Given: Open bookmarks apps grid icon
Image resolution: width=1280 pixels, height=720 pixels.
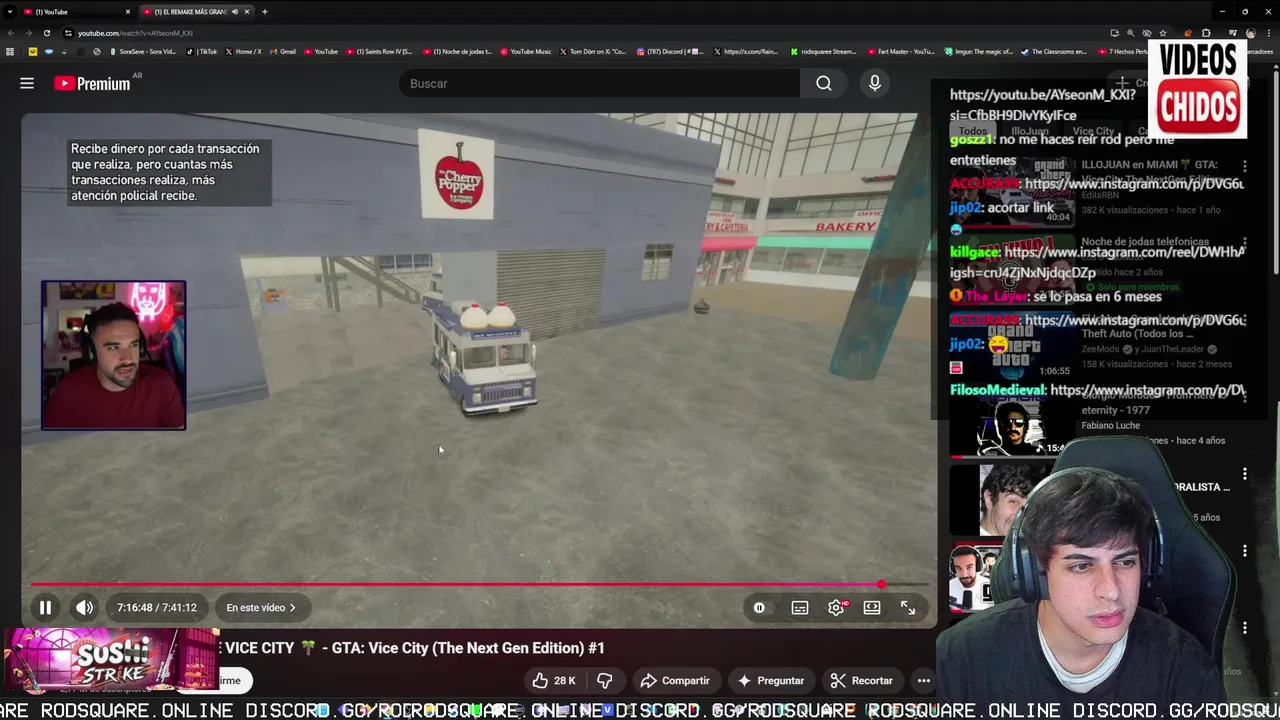Looking at the screenshot, I should click(10, 51).
